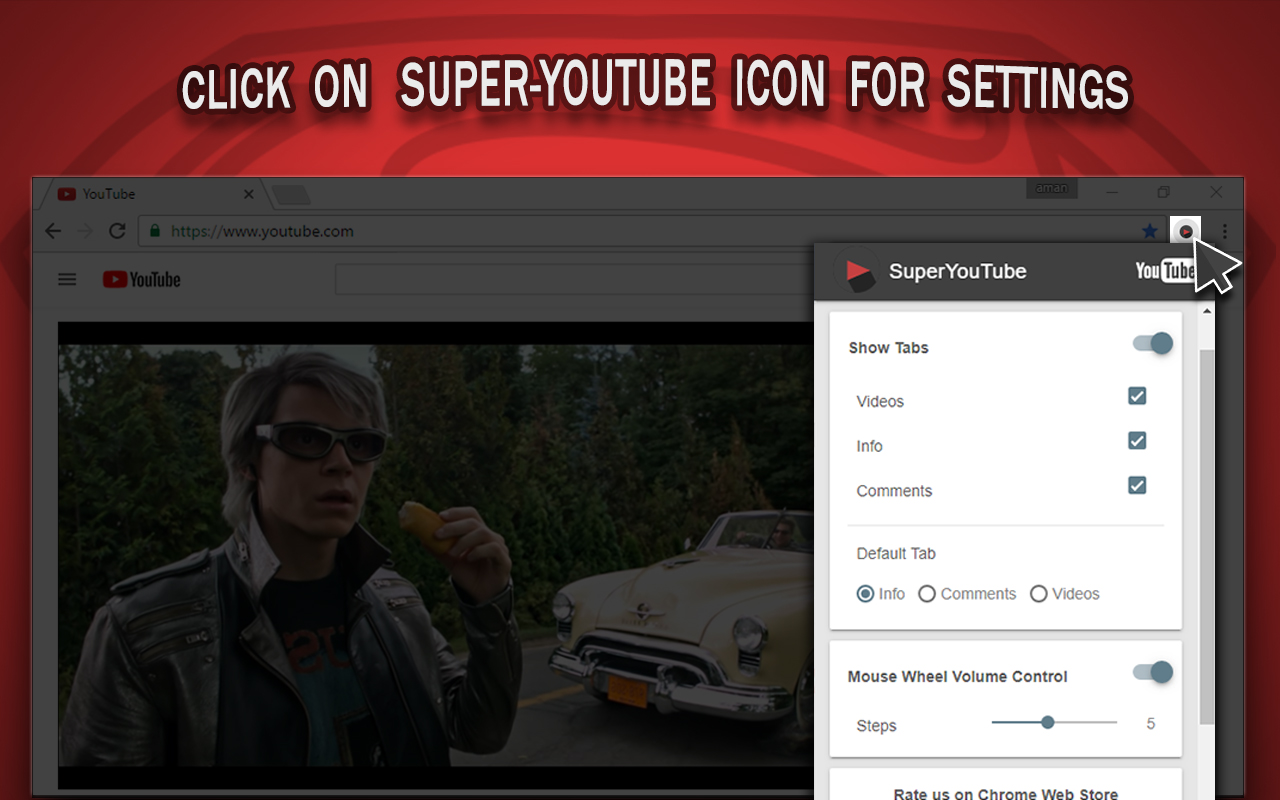
Task: Click the browser forward arrow
Action: (x=85, y=231)
